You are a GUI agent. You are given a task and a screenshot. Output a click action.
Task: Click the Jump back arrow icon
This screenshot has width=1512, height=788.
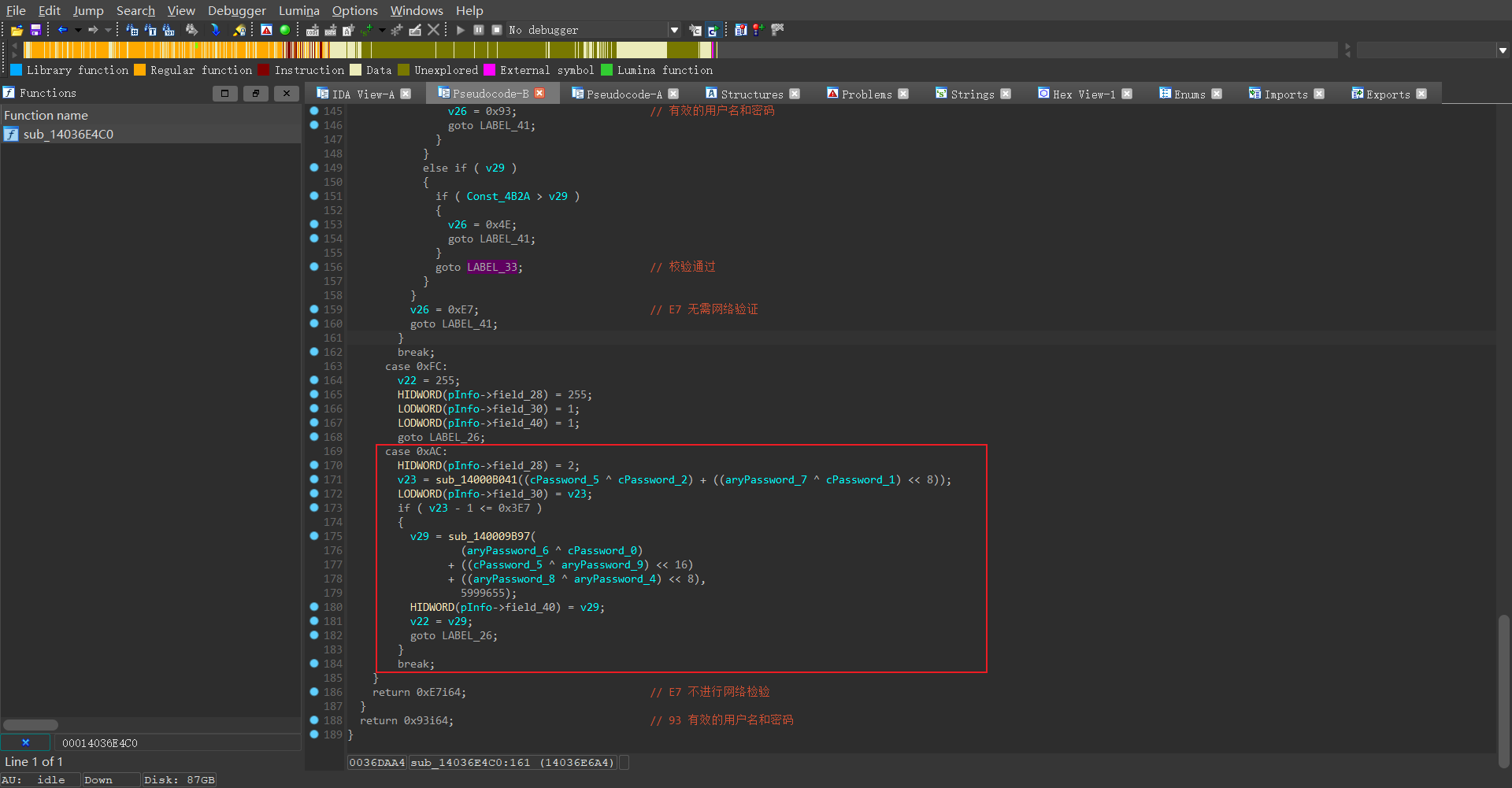[62, 30]
